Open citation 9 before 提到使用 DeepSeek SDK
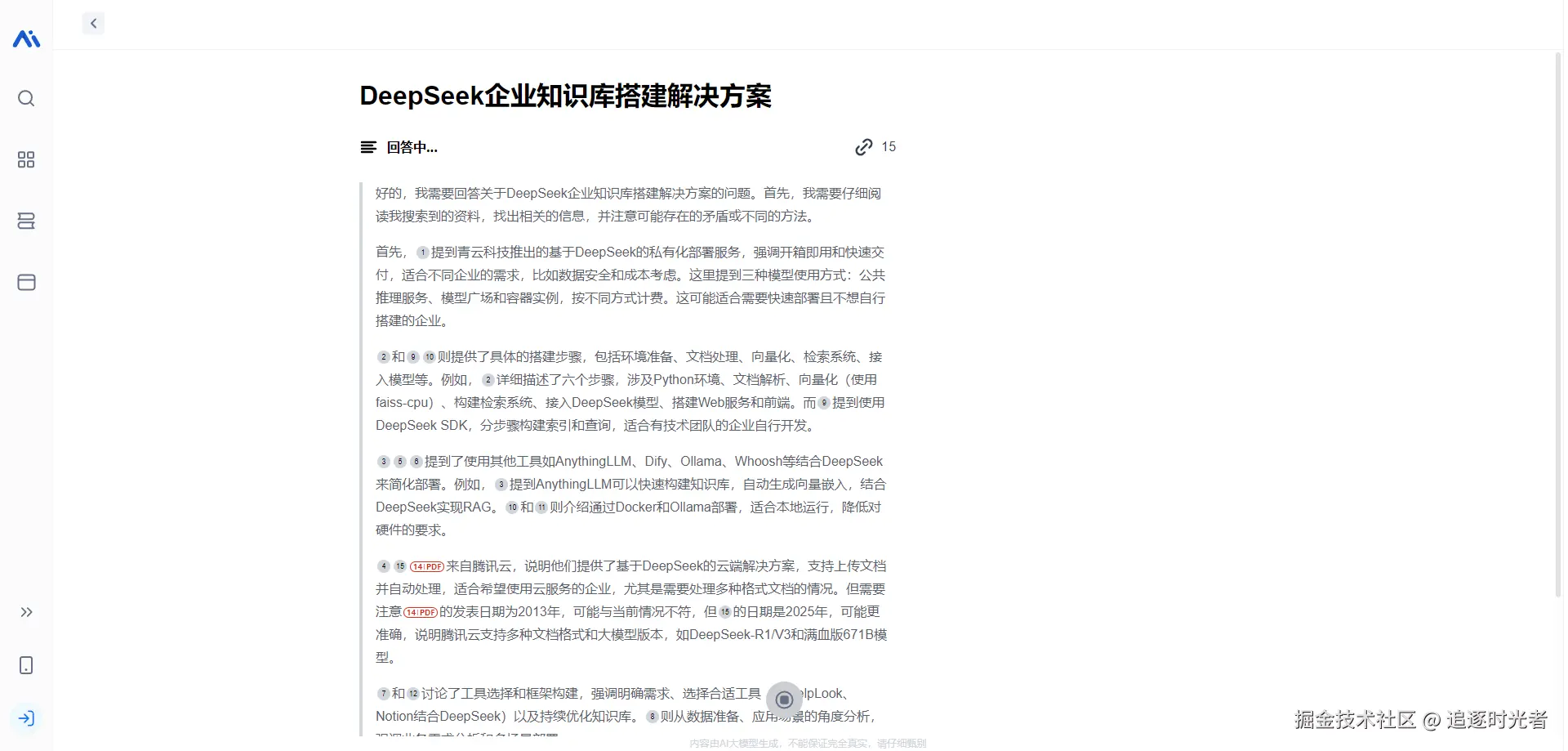 coord(824,403)
